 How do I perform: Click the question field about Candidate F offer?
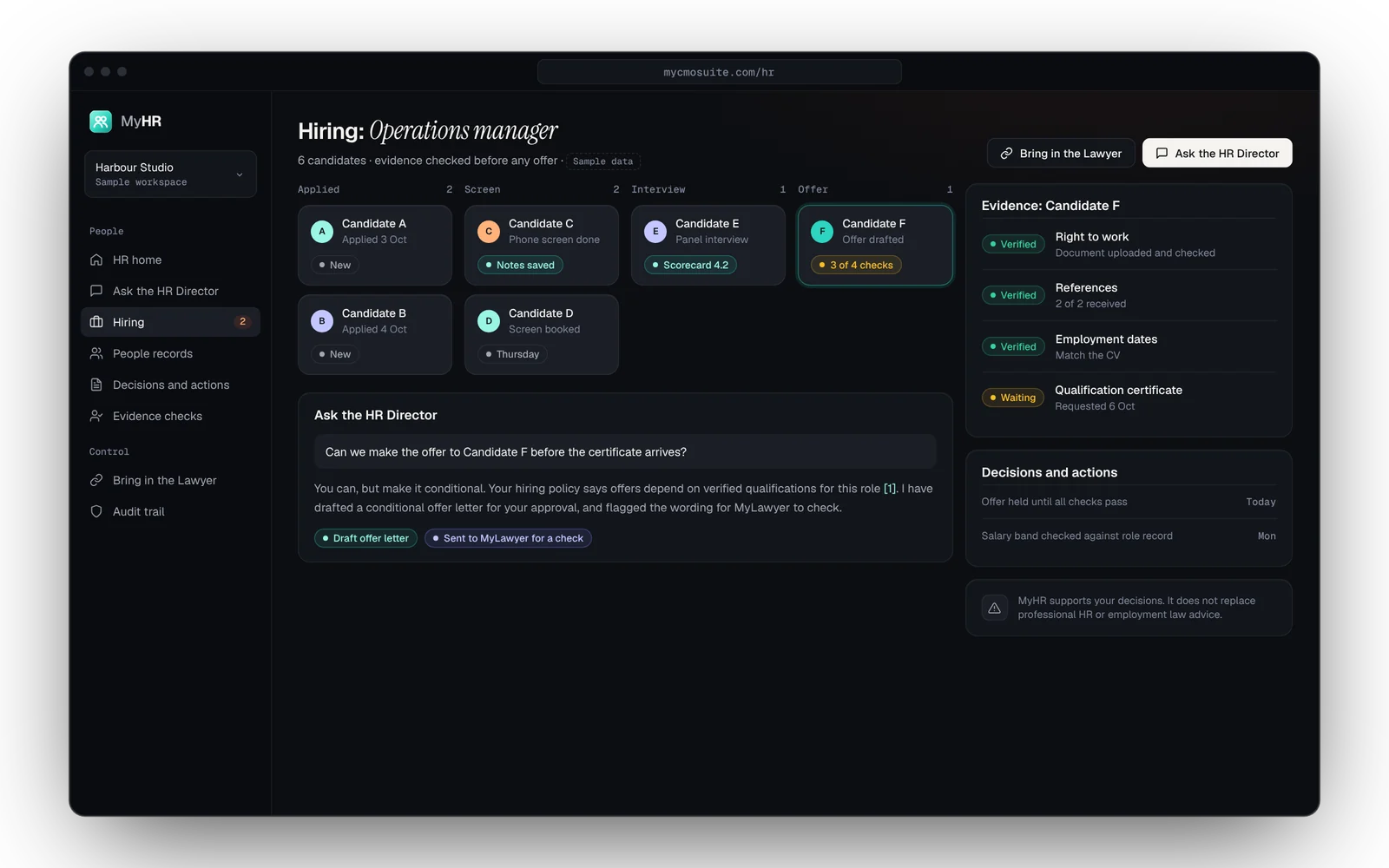(625, 452)
